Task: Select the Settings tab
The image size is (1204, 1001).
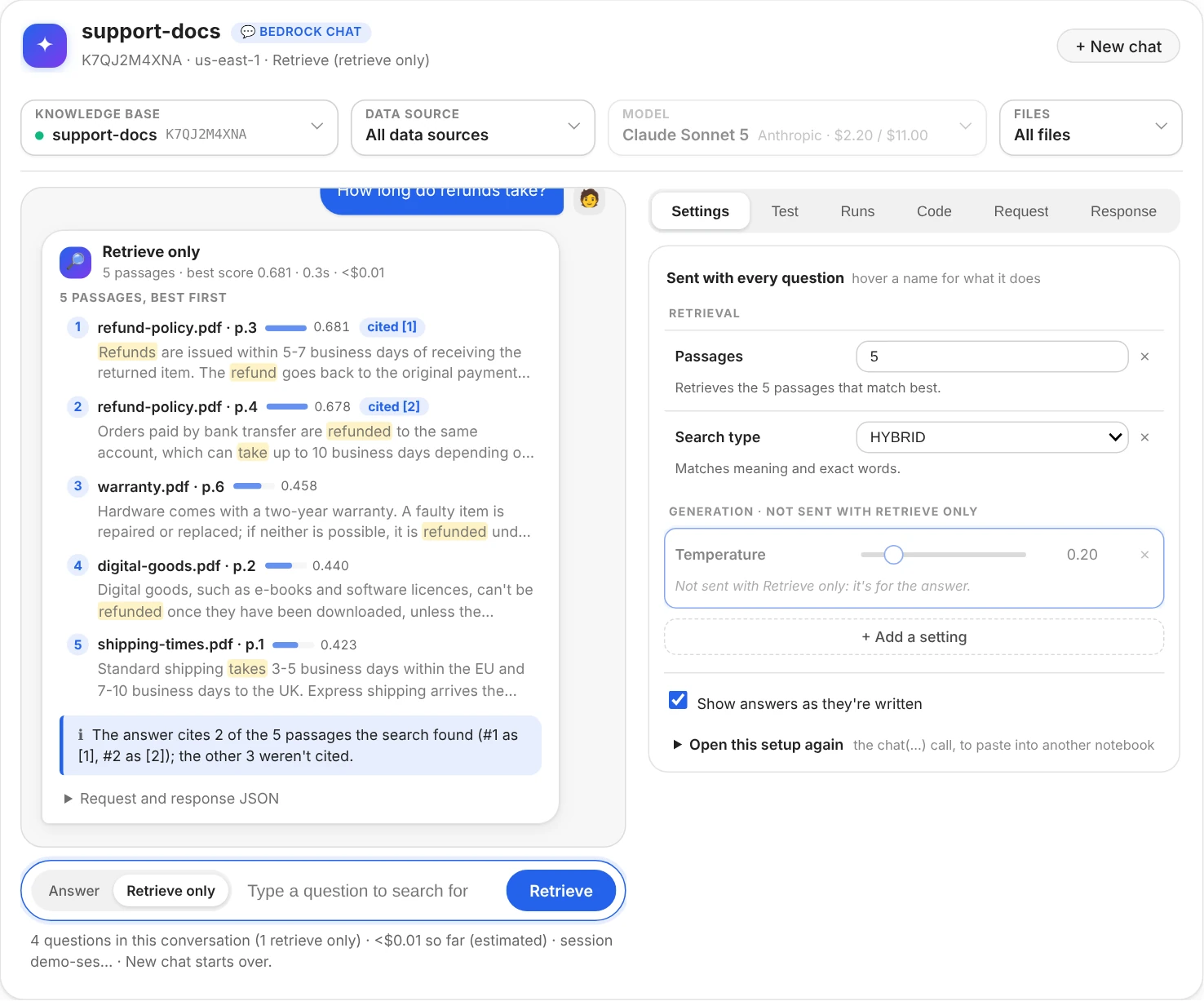Action: click(x=700, y=211)
